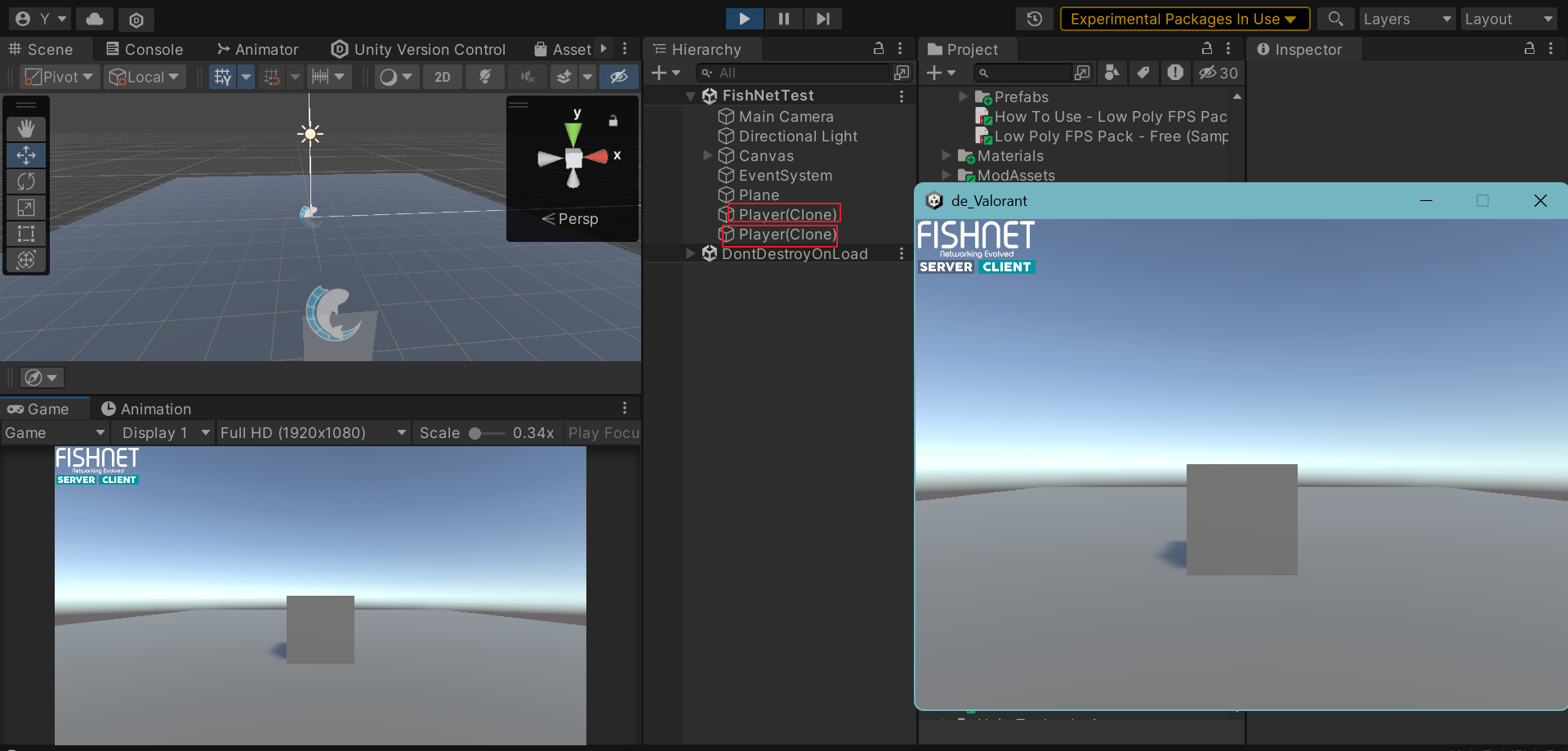Toggle scene visibility eye button
The width and height of the screenshot is (1568, 751).
[x=618, y=77]
